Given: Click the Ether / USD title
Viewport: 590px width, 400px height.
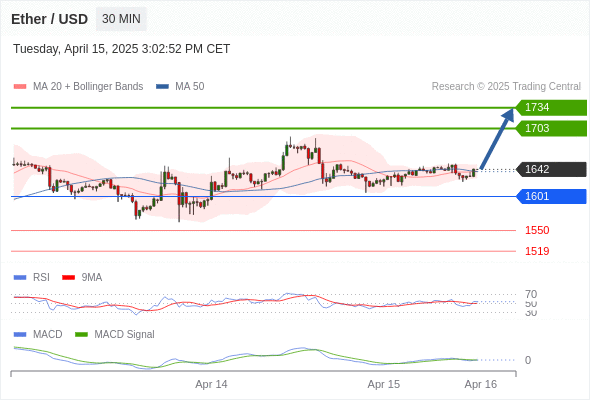Looking at the screenshot, I should (49, 19).
